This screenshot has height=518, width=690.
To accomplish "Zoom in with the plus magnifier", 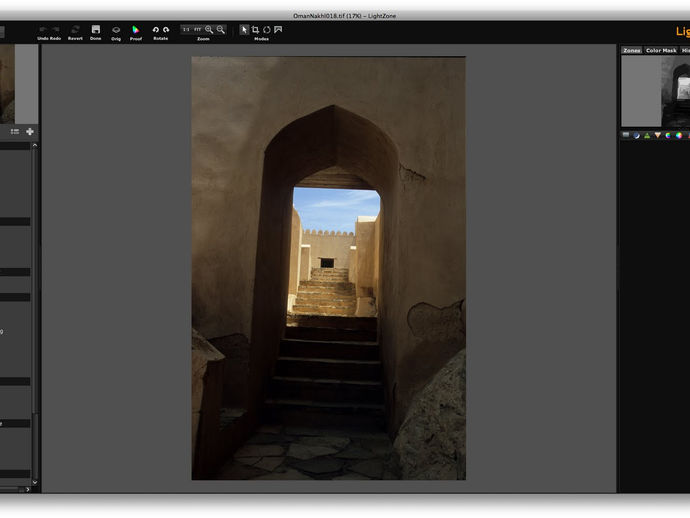I will pos(209,29).
